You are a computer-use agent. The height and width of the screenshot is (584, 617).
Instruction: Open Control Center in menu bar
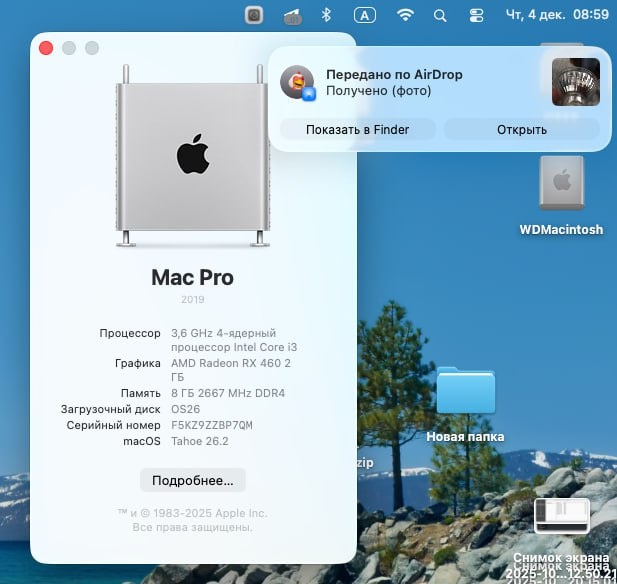[476, 16]
